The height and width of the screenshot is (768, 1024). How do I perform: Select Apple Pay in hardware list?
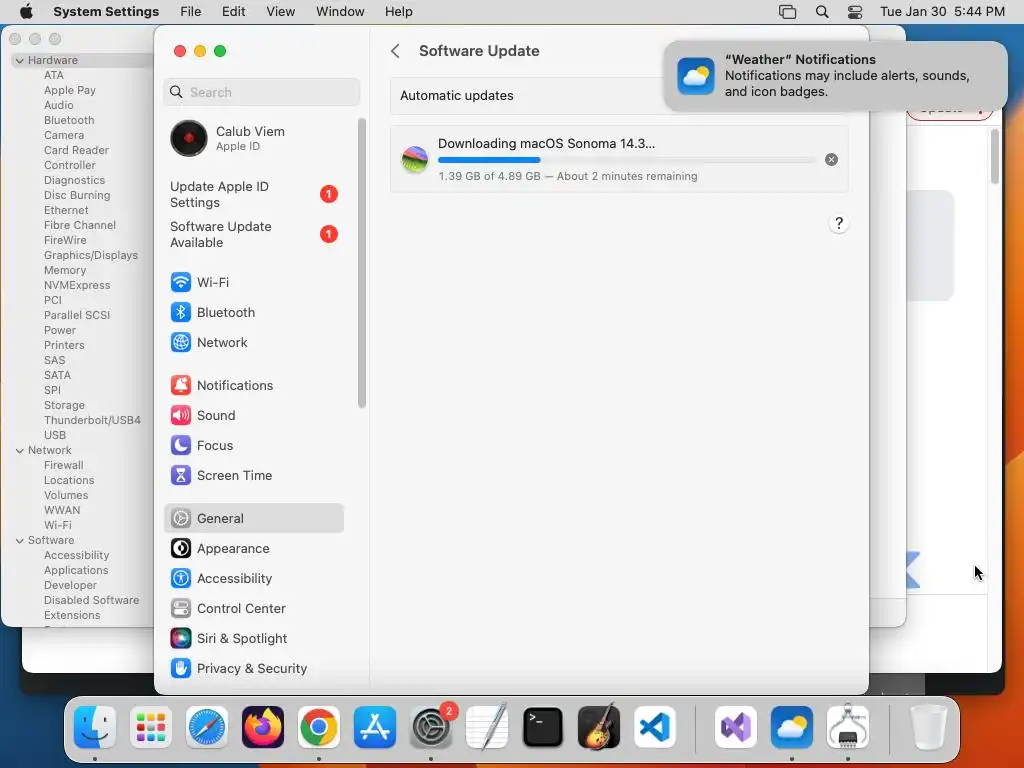pyautogui.click(x=70, y=90)
